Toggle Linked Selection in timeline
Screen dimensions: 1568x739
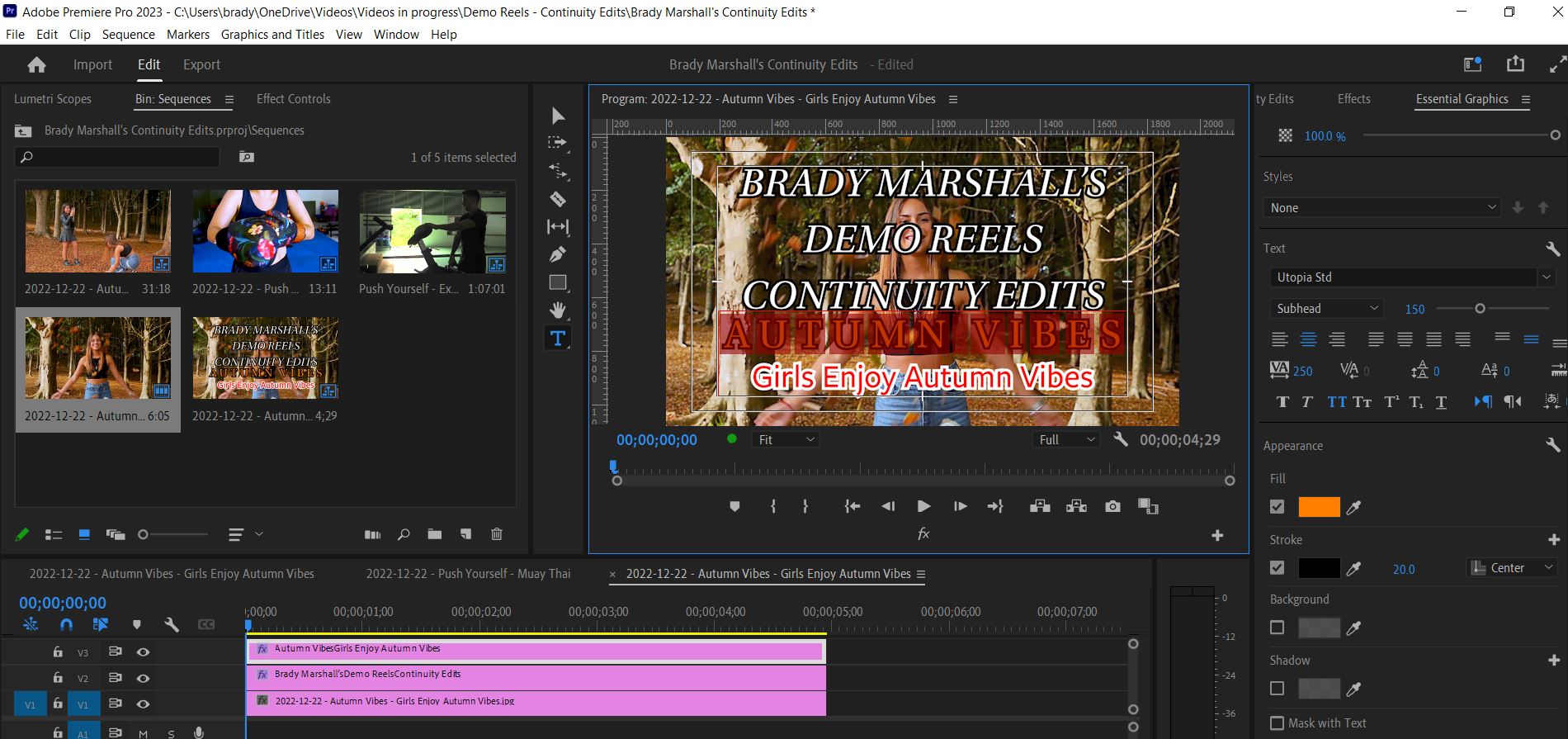(x=101, y=625)
